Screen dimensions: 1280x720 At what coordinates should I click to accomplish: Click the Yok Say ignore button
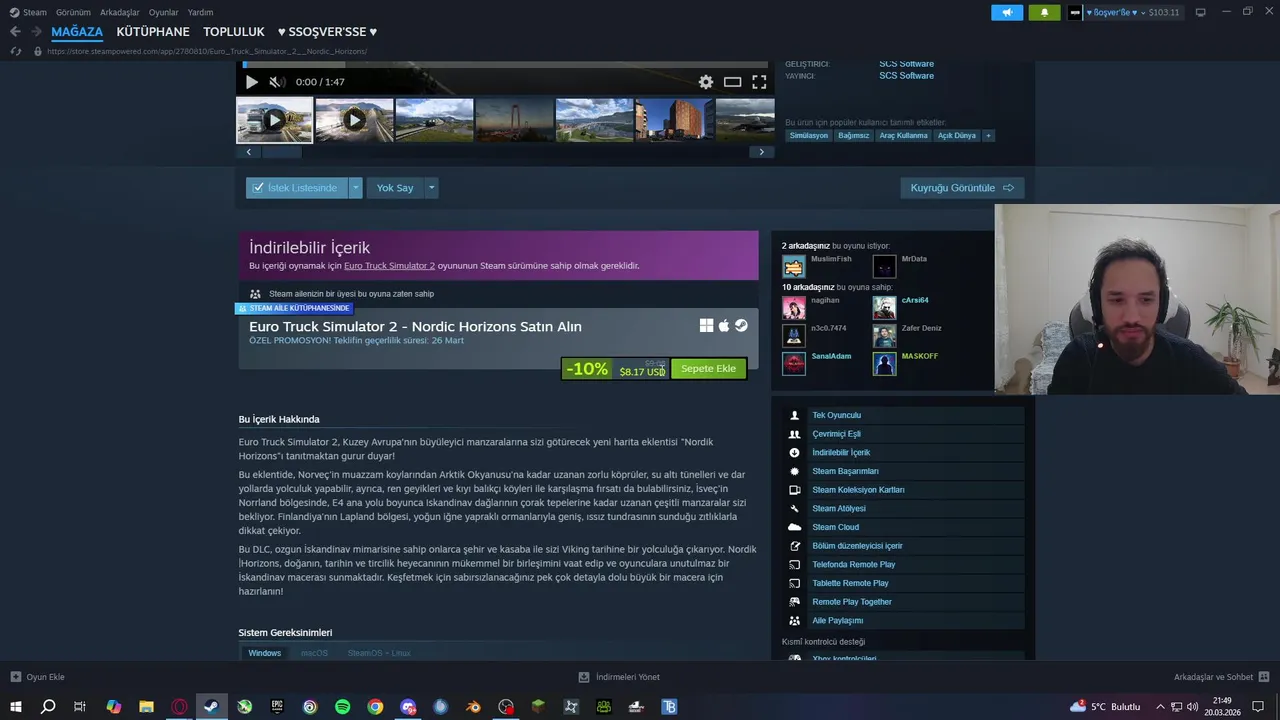(395, 187)
